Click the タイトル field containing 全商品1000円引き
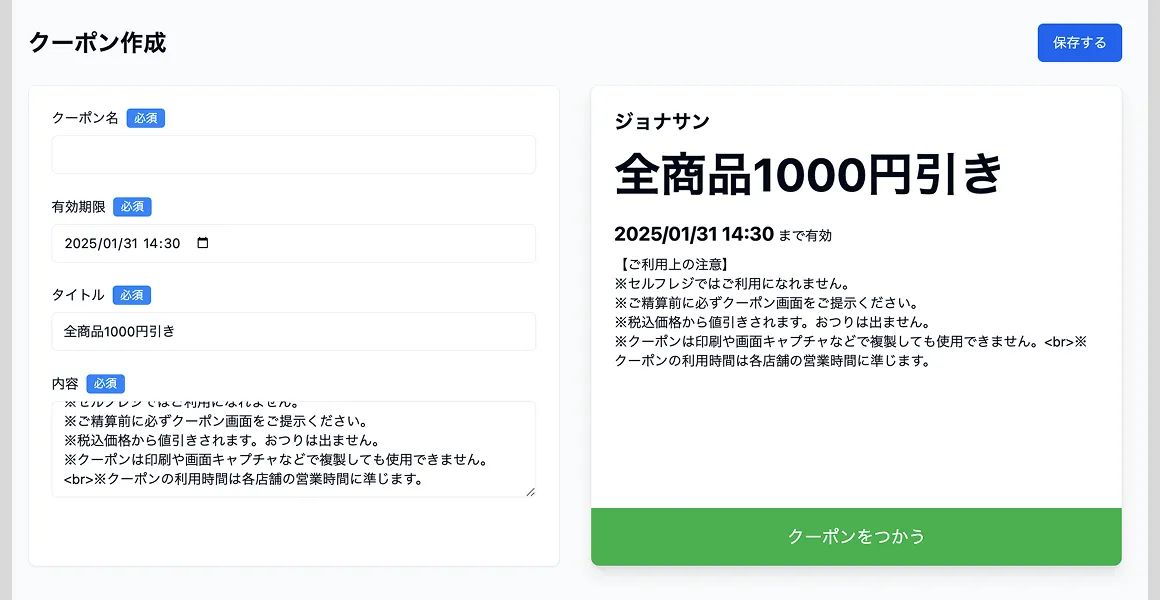Viewport: 1160px width, 600px height. (x=293, y=331)
